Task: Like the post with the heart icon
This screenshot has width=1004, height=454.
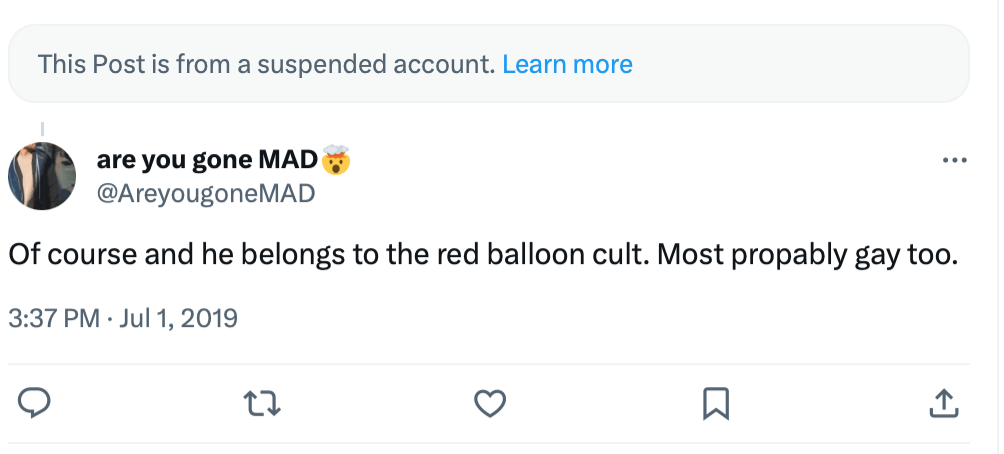Action: (x=489, y=402)
